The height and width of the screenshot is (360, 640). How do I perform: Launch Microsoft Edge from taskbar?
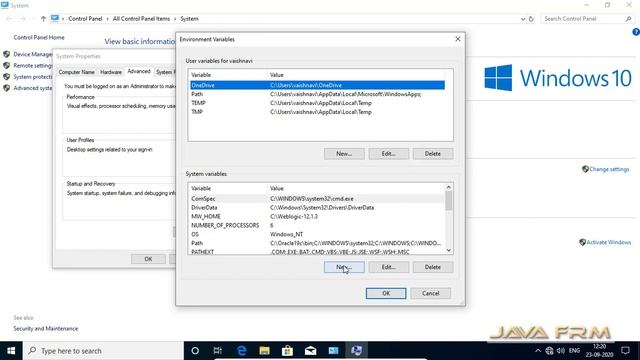(x=242, y=351)
